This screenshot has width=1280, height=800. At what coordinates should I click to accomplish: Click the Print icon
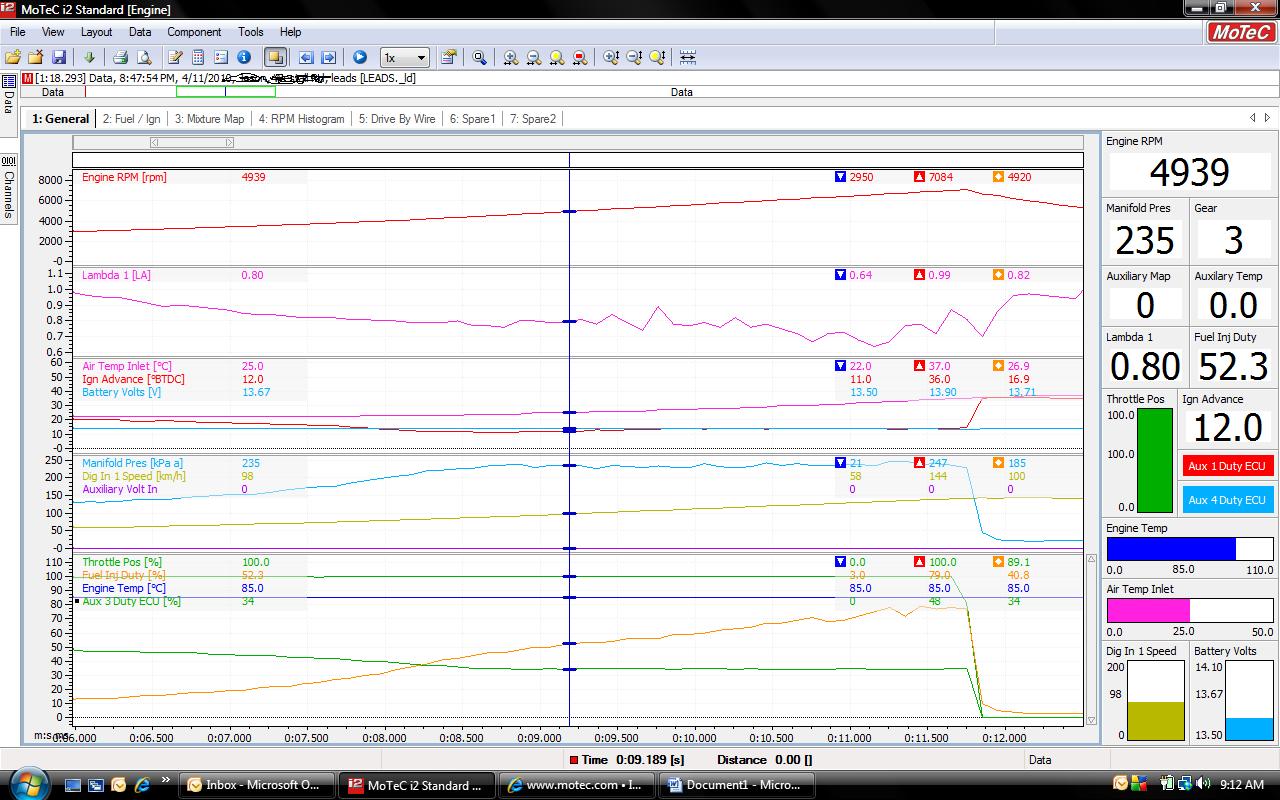[120, 58]
